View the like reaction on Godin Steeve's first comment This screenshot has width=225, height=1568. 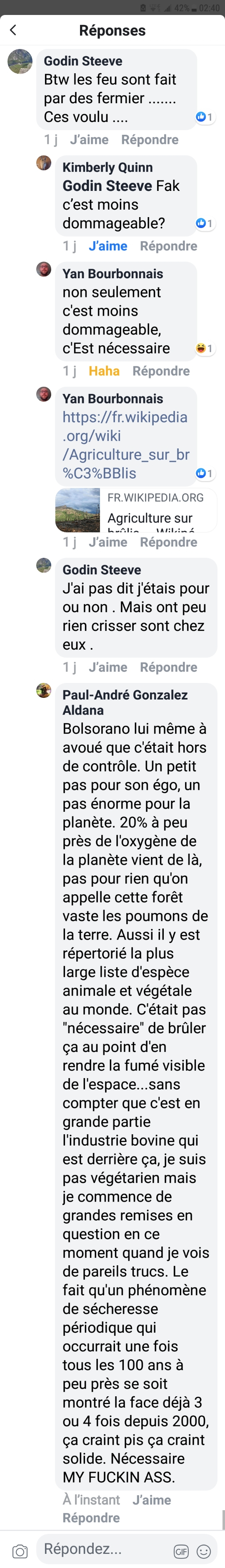click(x=204, y=117)
